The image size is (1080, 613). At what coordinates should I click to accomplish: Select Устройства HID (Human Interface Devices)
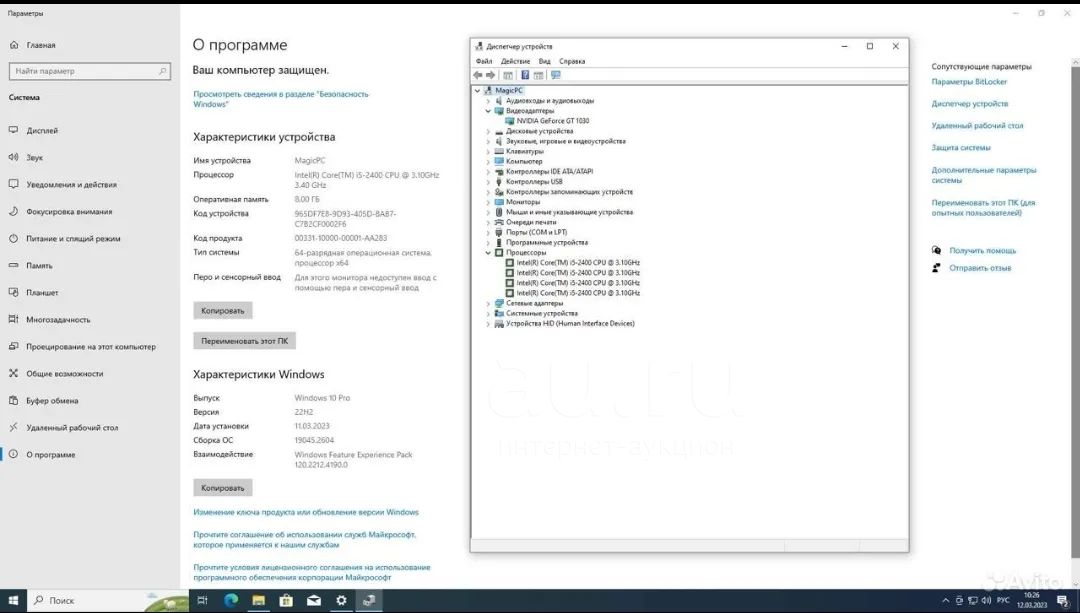[570, 323]
